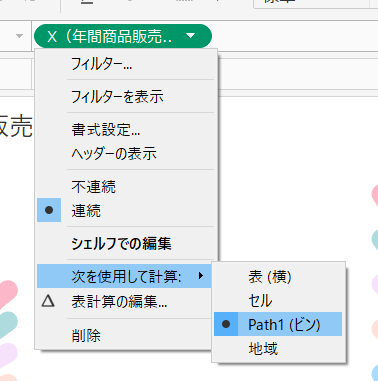
Task: Choose 削除 to remove the pill
Action: [x=124, y=335]
